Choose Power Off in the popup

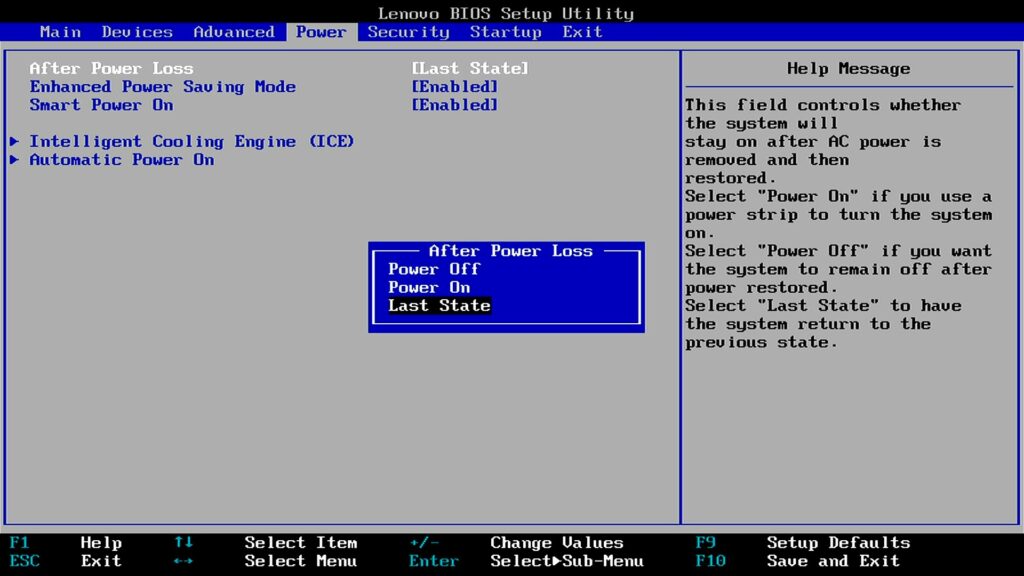coord(434,269)
